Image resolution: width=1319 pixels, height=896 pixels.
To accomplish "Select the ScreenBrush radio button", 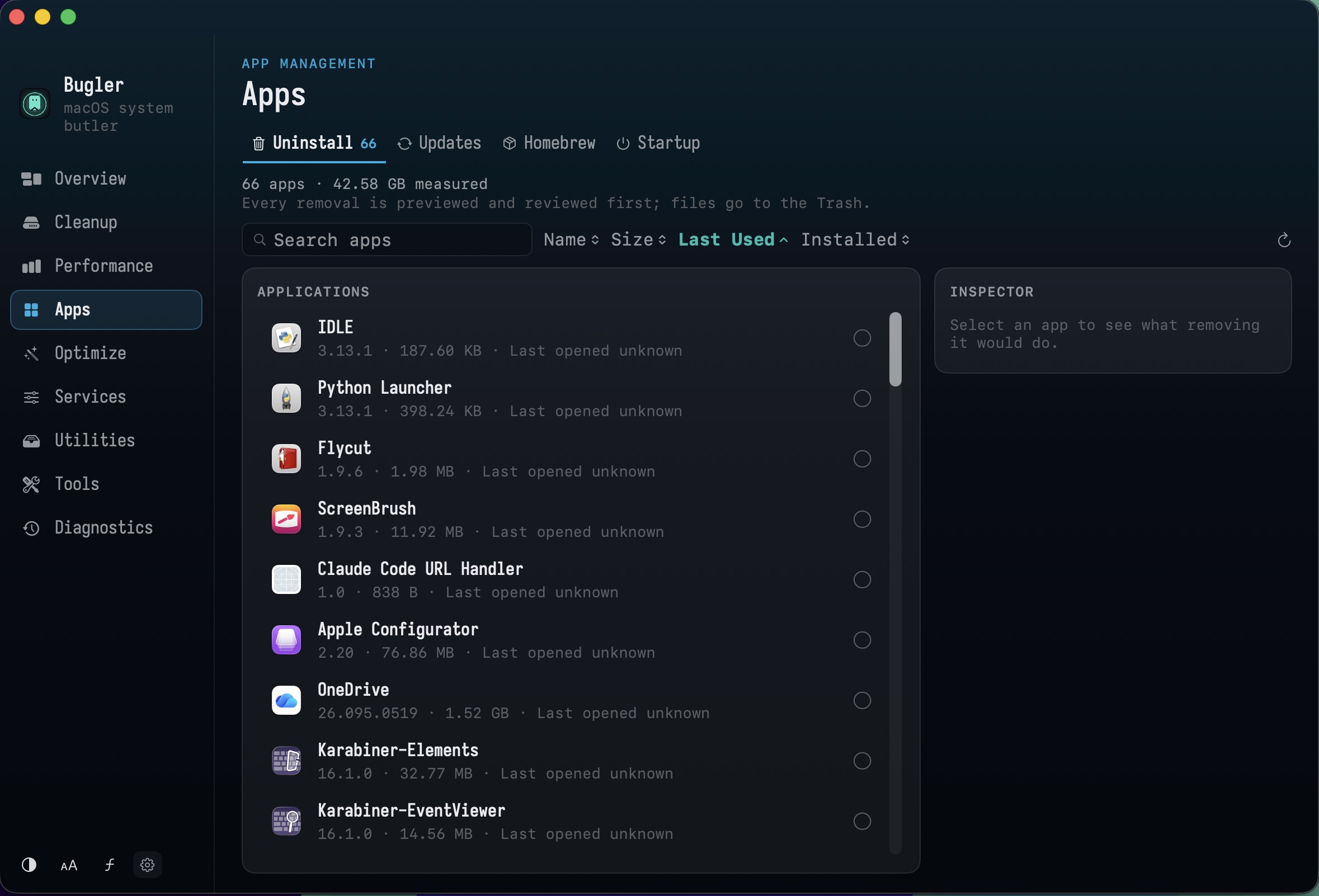I will (x=862, y=519).
